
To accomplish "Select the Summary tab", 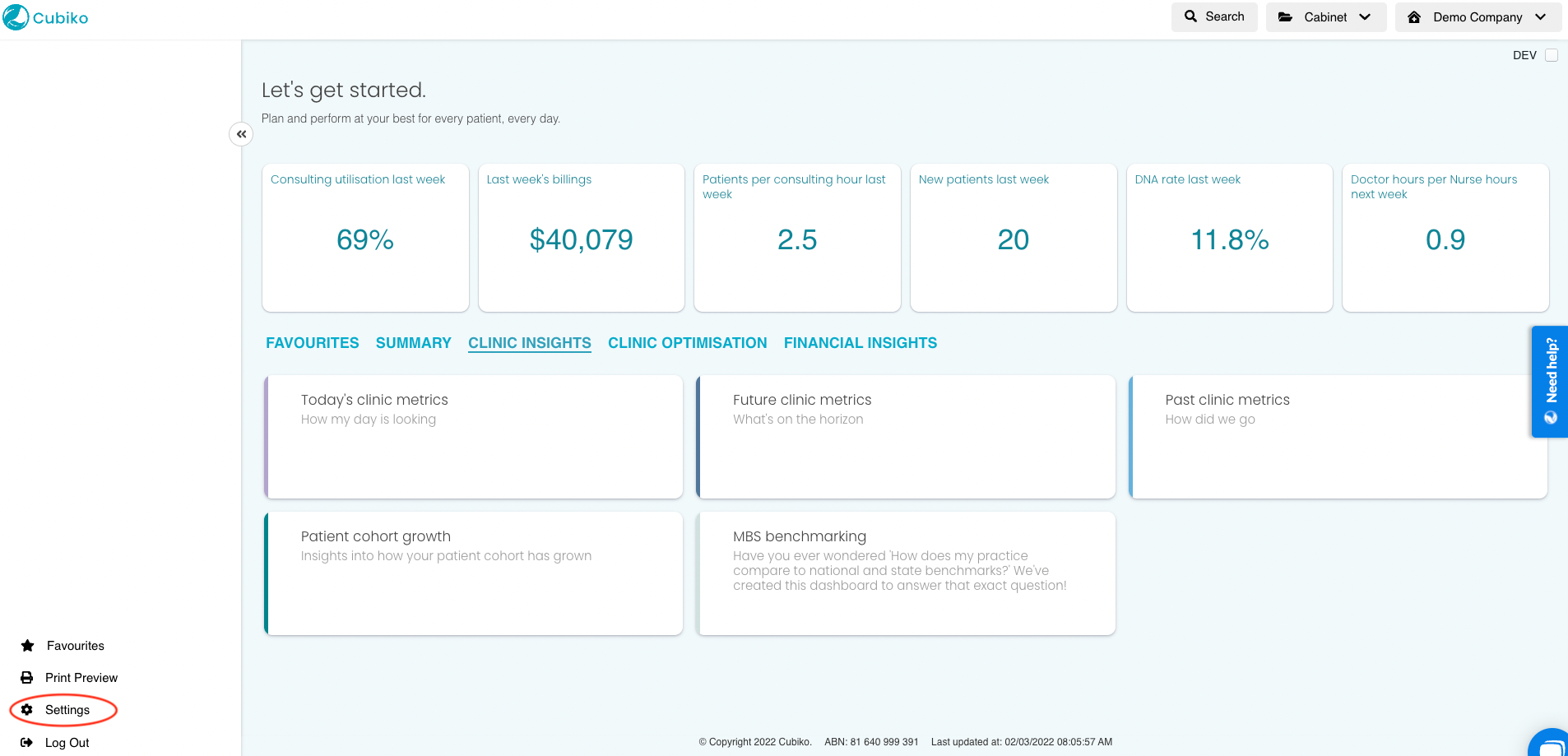I will 413,343.
